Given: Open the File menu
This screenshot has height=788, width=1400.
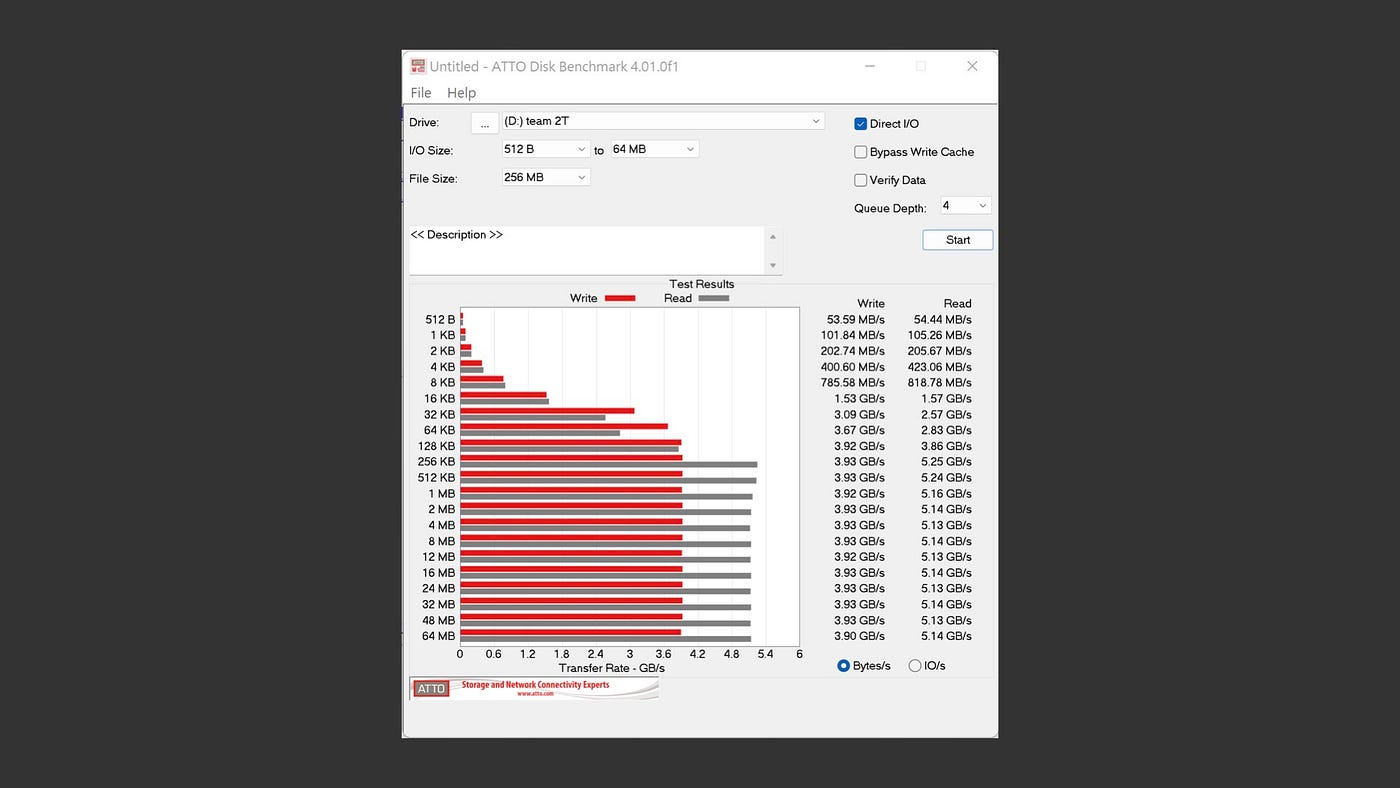Looking at the screenshot, I should (421, 93).
